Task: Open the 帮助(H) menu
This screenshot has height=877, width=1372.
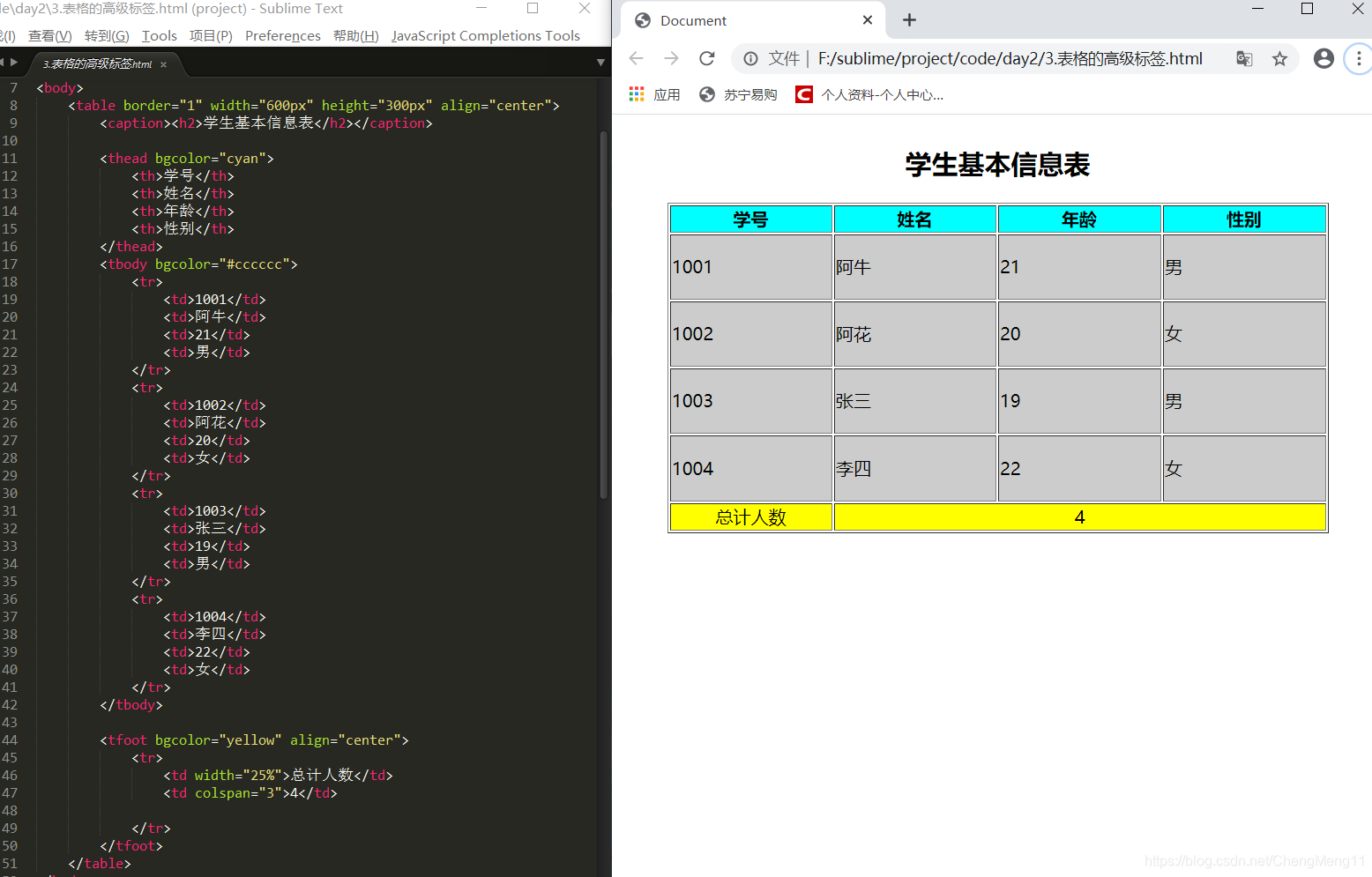Action: tap(356, 35)
